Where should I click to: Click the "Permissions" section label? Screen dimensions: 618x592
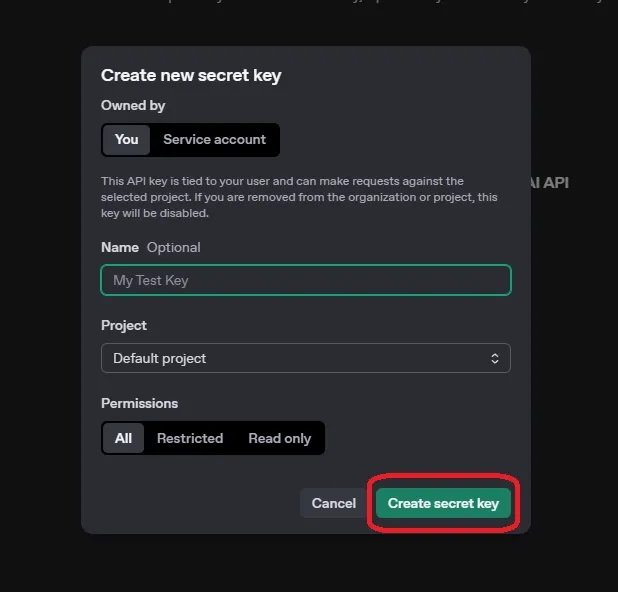pos(139,403)
